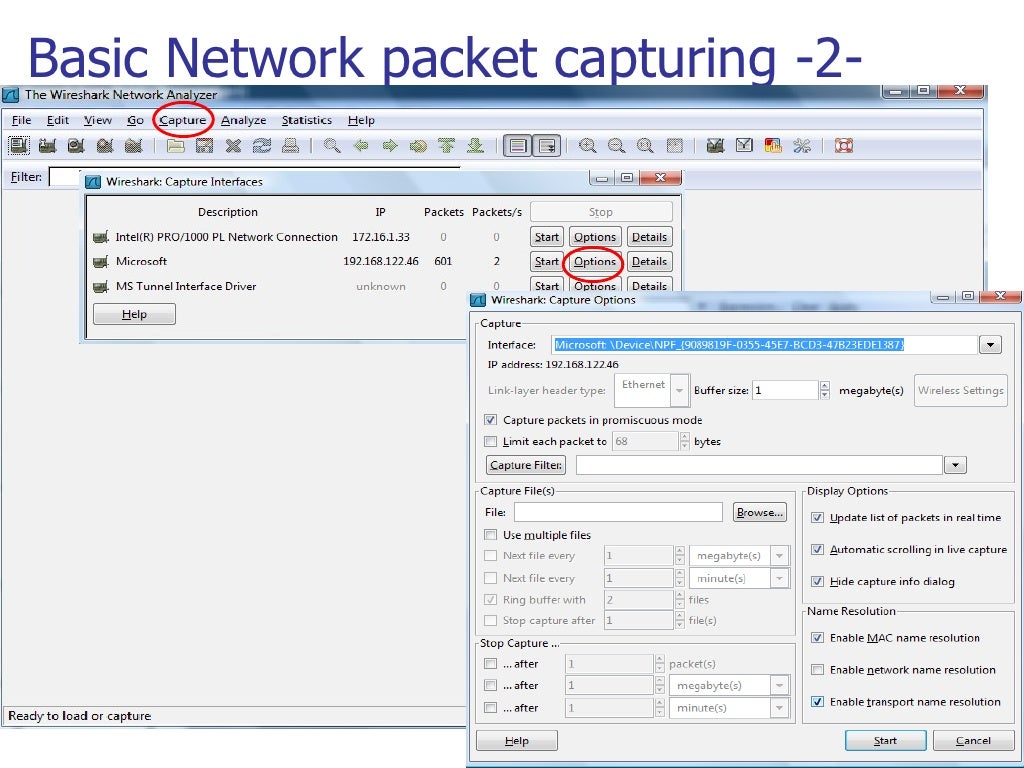Viewport: 1024px width, 768px height.
Task: Open the Edit menu
Action: [x=57, y=120]
